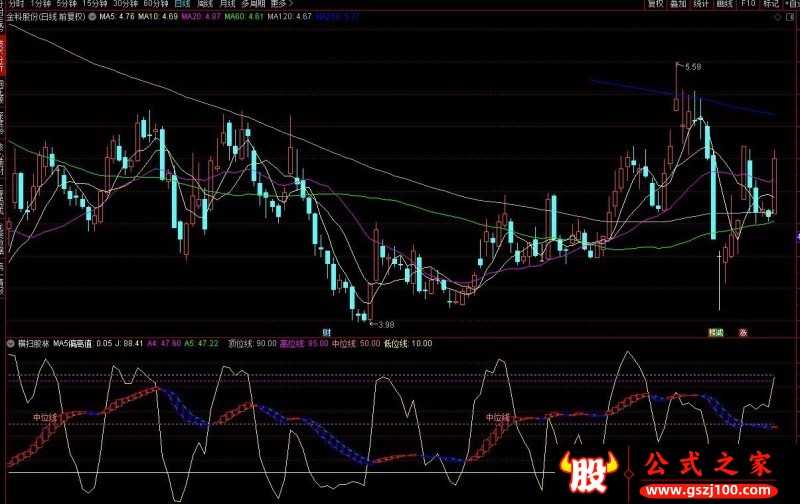The width and height of the screenshot is (800, 504).
Task: Select the 周线 weekly period tab
Action: tap(206, 5)
